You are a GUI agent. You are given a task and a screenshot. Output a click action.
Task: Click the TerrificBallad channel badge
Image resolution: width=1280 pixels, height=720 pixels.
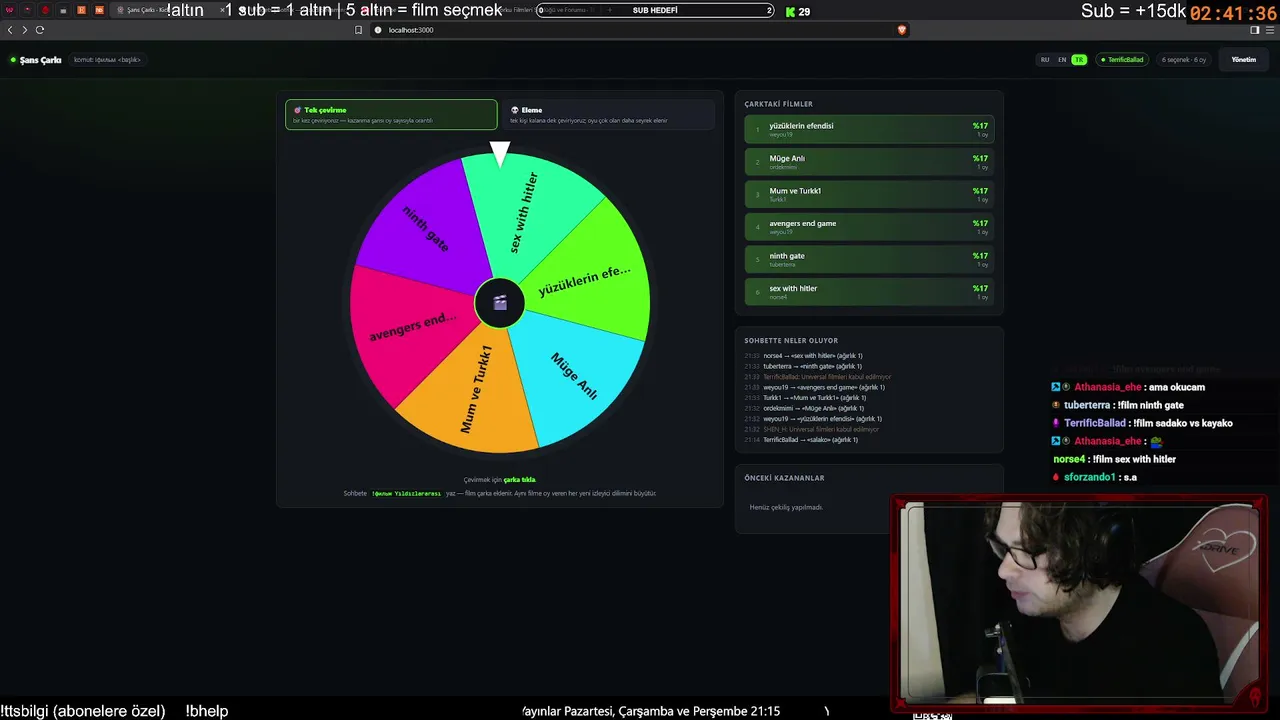tap(1122, 60)
